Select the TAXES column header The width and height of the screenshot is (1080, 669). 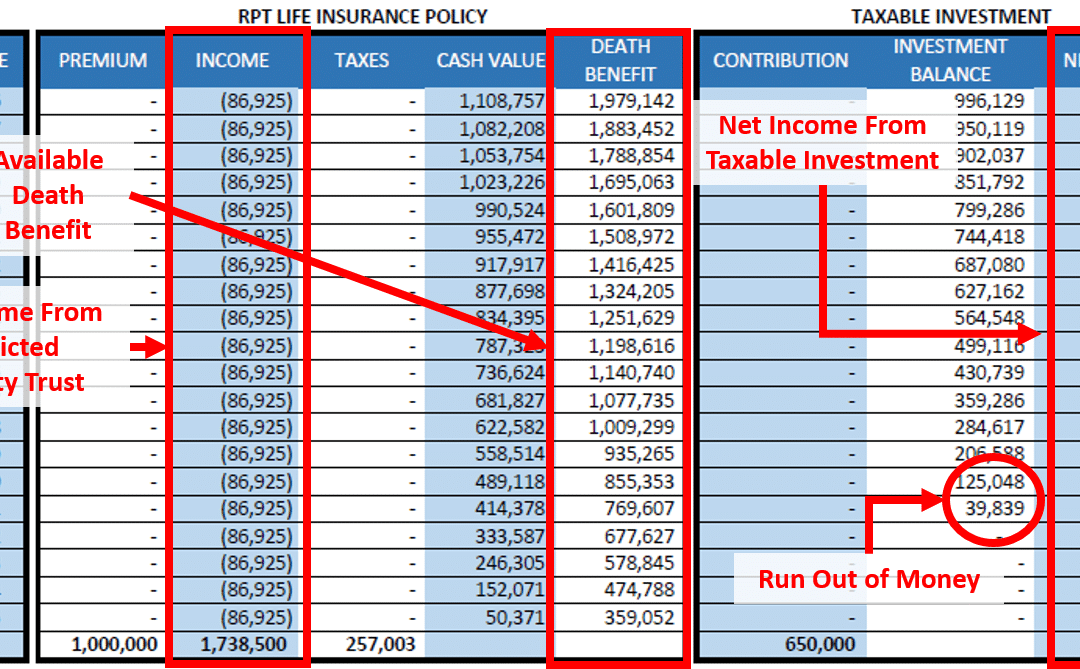(x=362, y=61)
